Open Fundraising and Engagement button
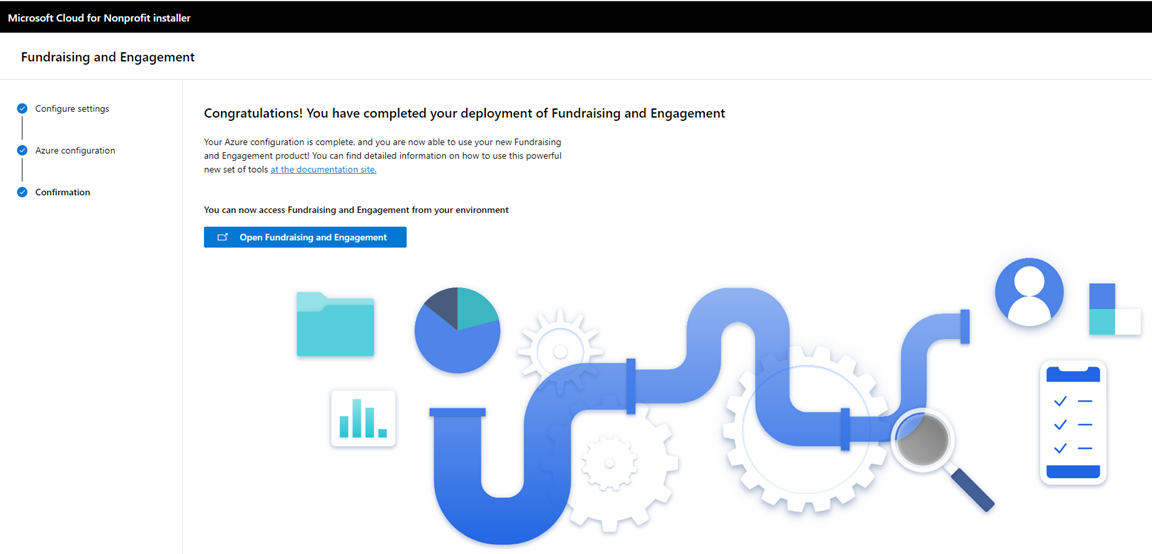The height and width of the screenshot is (554, 1152). [x=305, y=237]
